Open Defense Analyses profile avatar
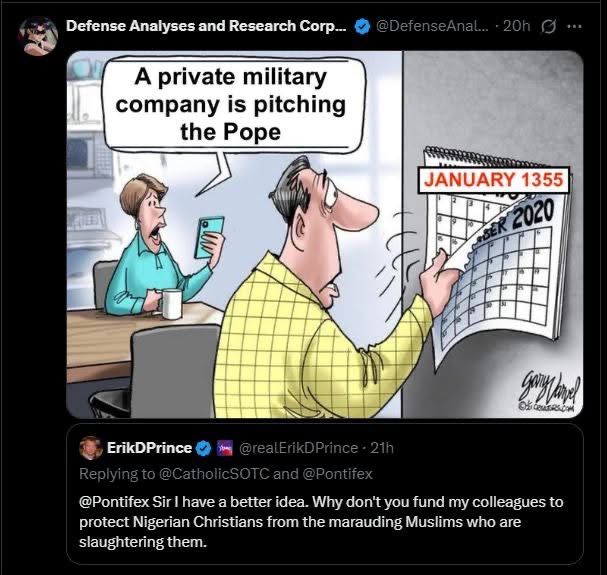The width and height of the screenshot is (607, 575). click(x=38, y=36)
